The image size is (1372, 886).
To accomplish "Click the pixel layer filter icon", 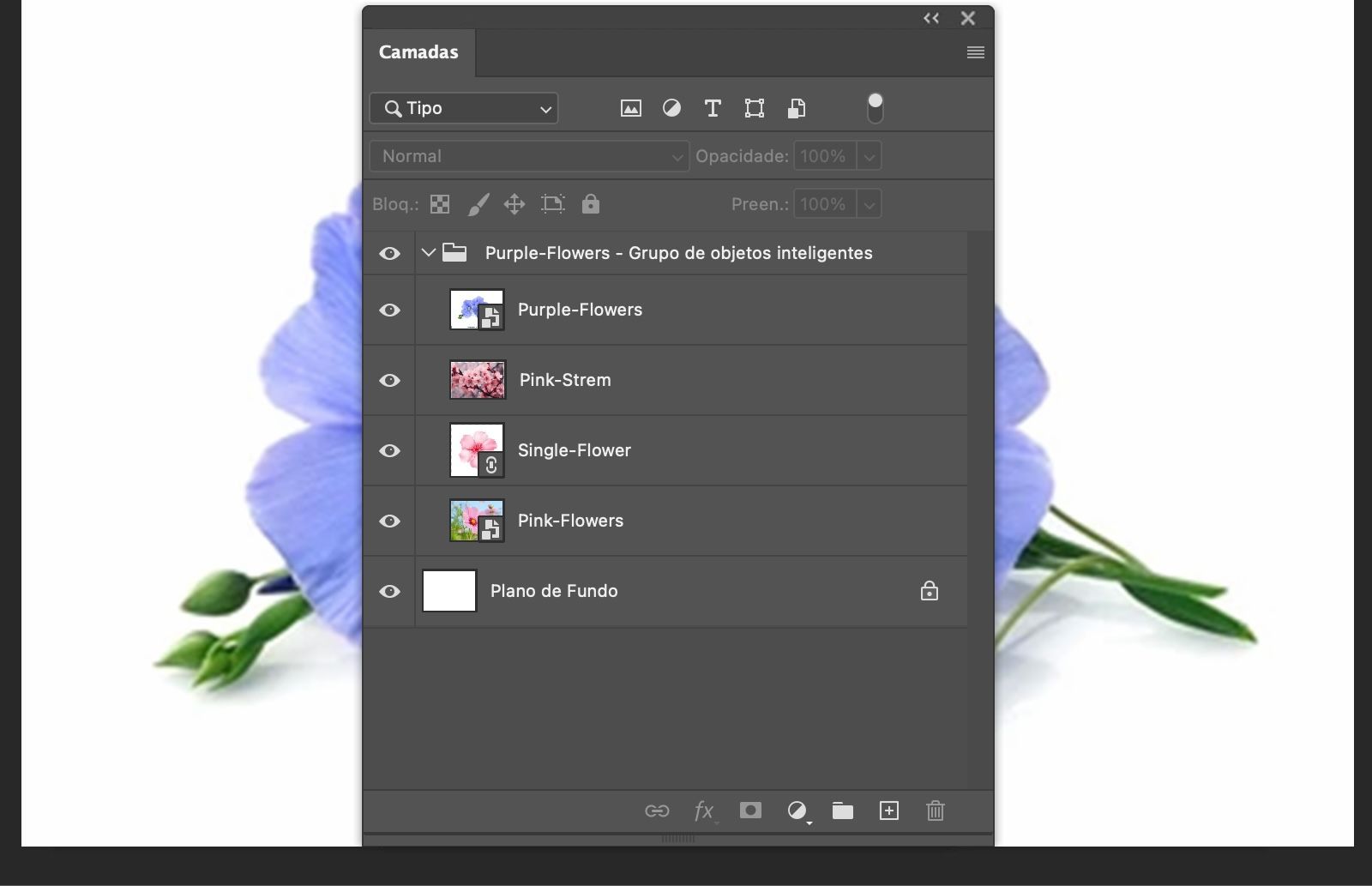I will [630, 108].
